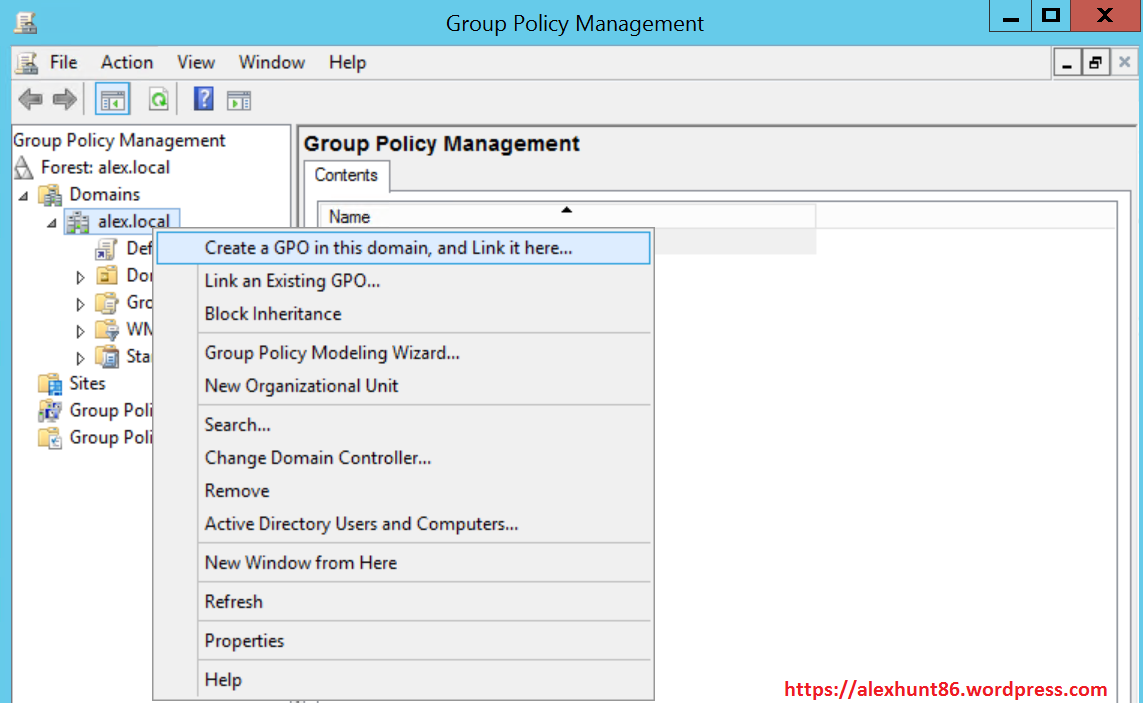Click the Forward arrow toolbar icon

[64, 99]
